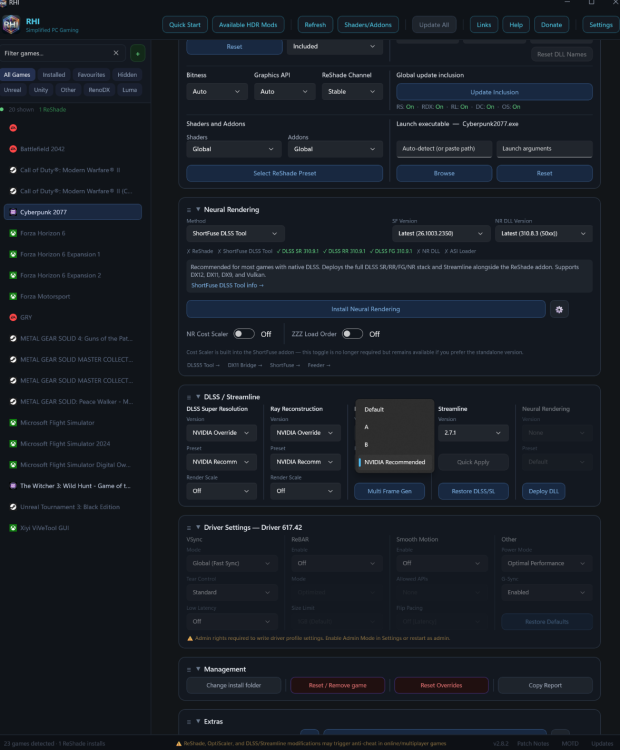
Task: Collapse the Driver Settings section
Action: pyautogui.click(x=198, y=527)
